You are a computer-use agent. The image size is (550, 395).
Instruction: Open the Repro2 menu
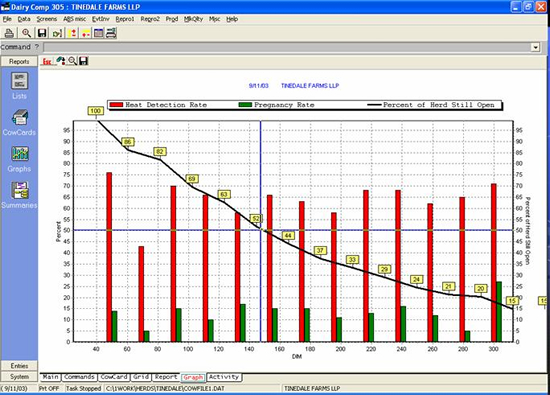point(150,19)
